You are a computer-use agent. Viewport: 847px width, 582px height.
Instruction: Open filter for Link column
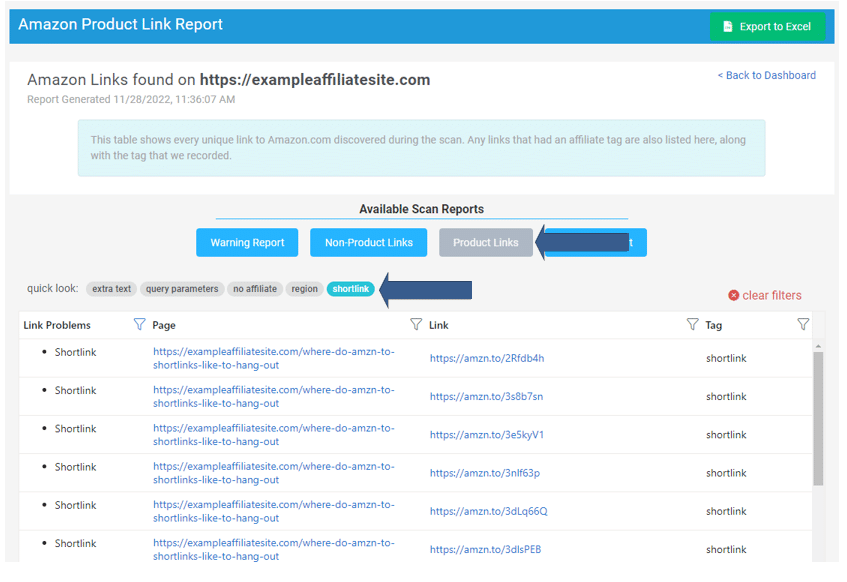point(693,324)
